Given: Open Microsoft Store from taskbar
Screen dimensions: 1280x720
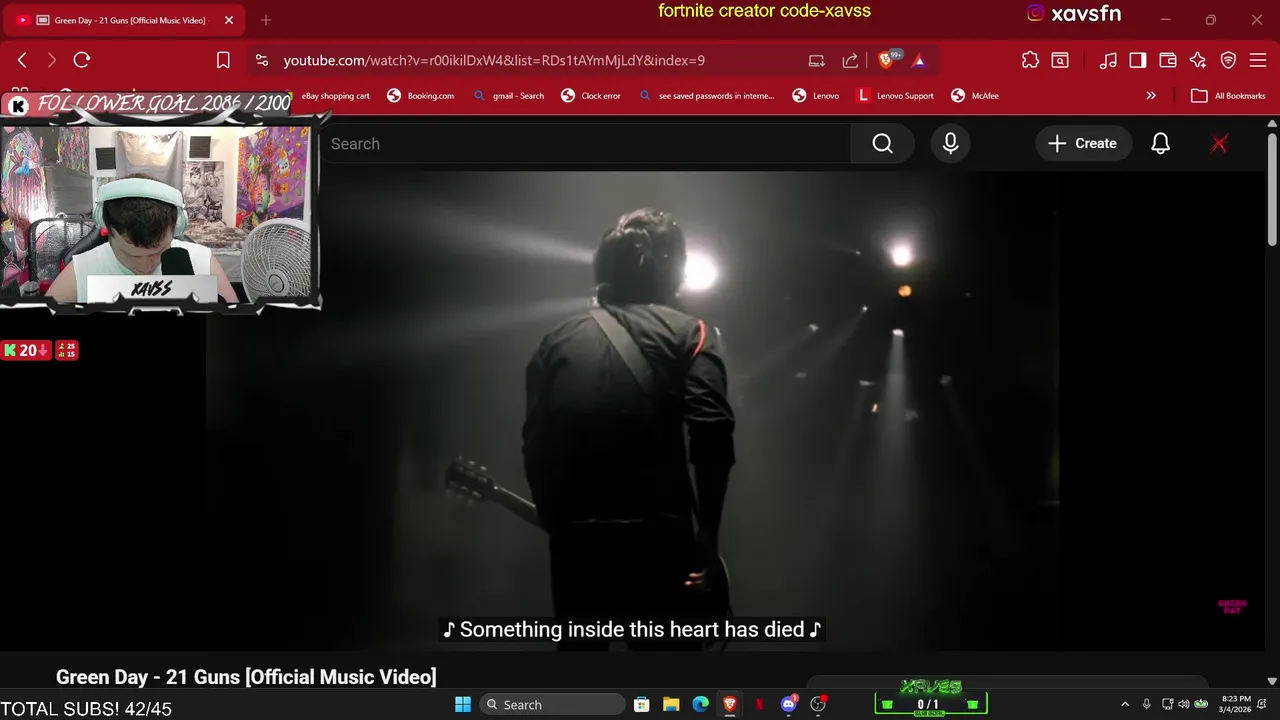Looking at the screenshot, I should tap(642, 704).
